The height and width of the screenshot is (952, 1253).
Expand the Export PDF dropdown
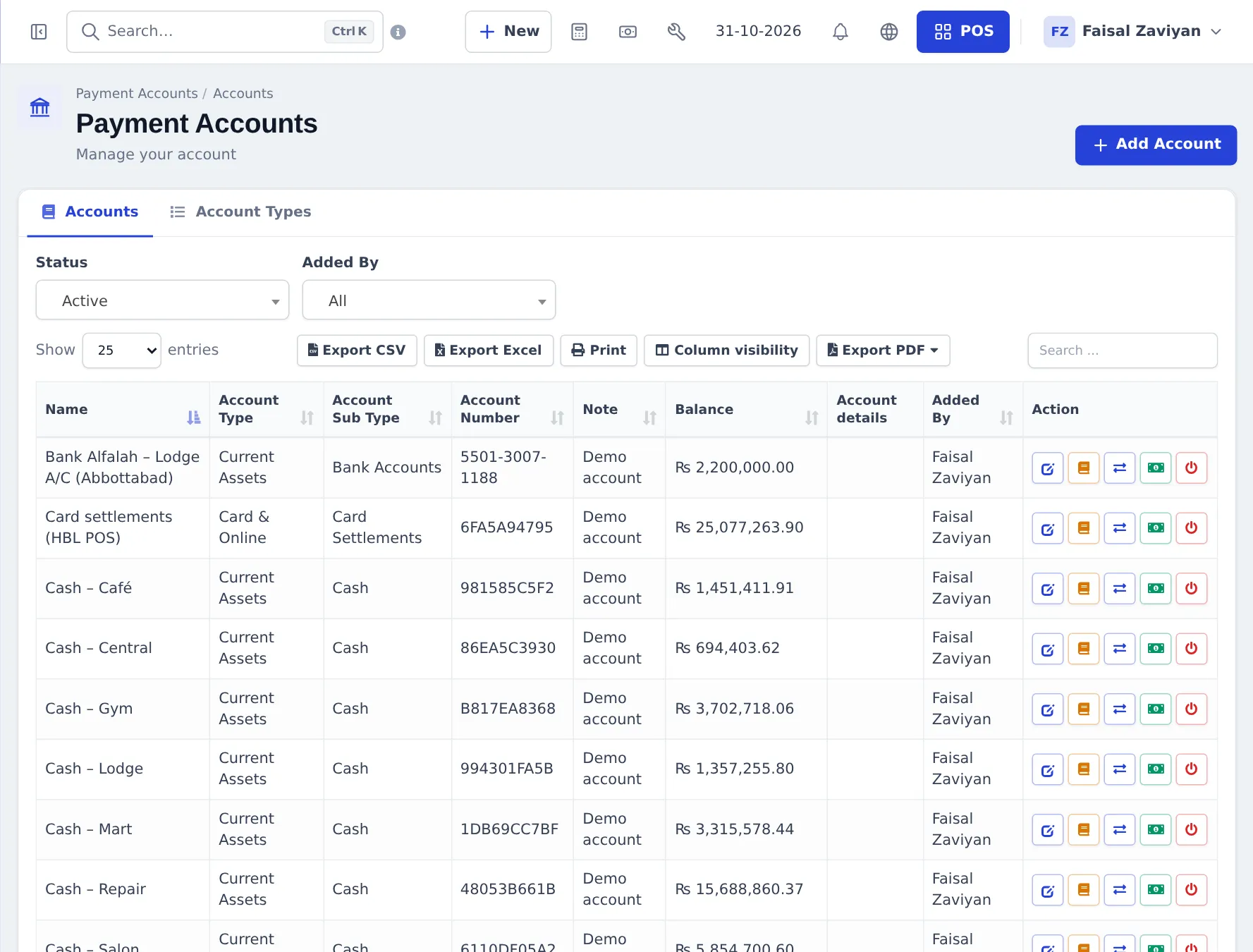[883, 350]
